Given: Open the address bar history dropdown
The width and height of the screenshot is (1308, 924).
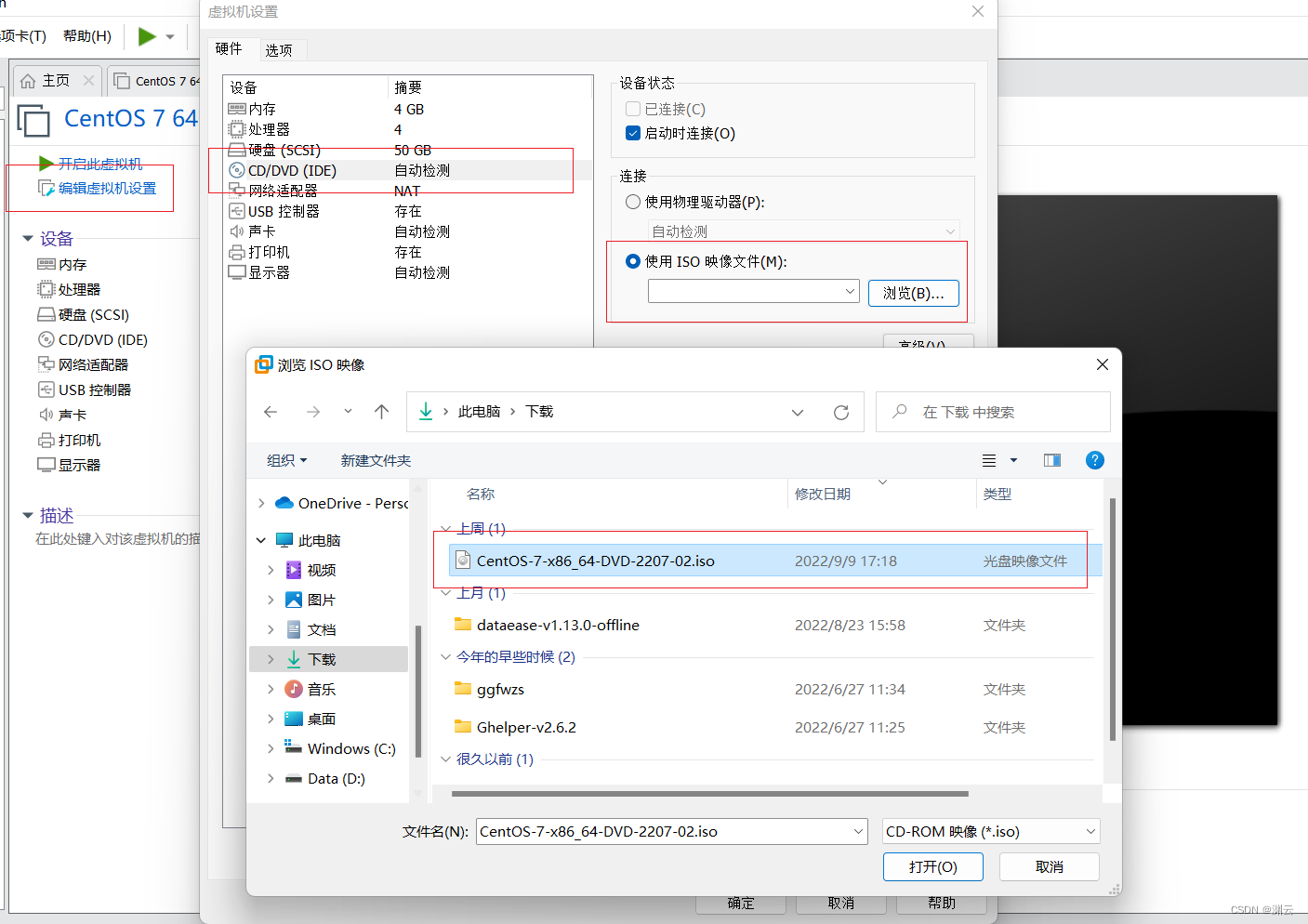Looking at the screenshot, I should tap(798, 412).
